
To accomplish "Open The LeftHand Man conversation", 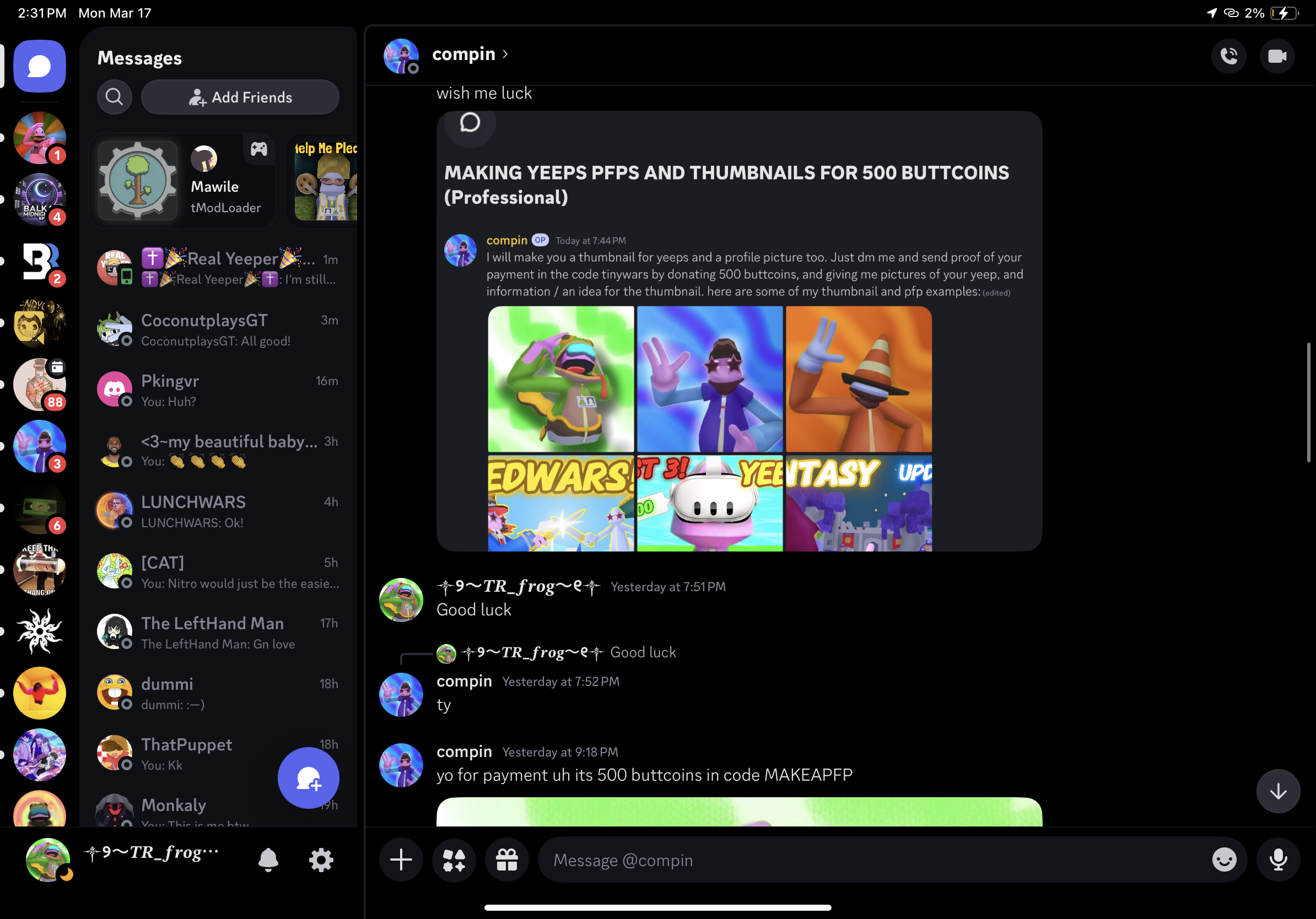I will pyautogui.click(x=218, y=633).
